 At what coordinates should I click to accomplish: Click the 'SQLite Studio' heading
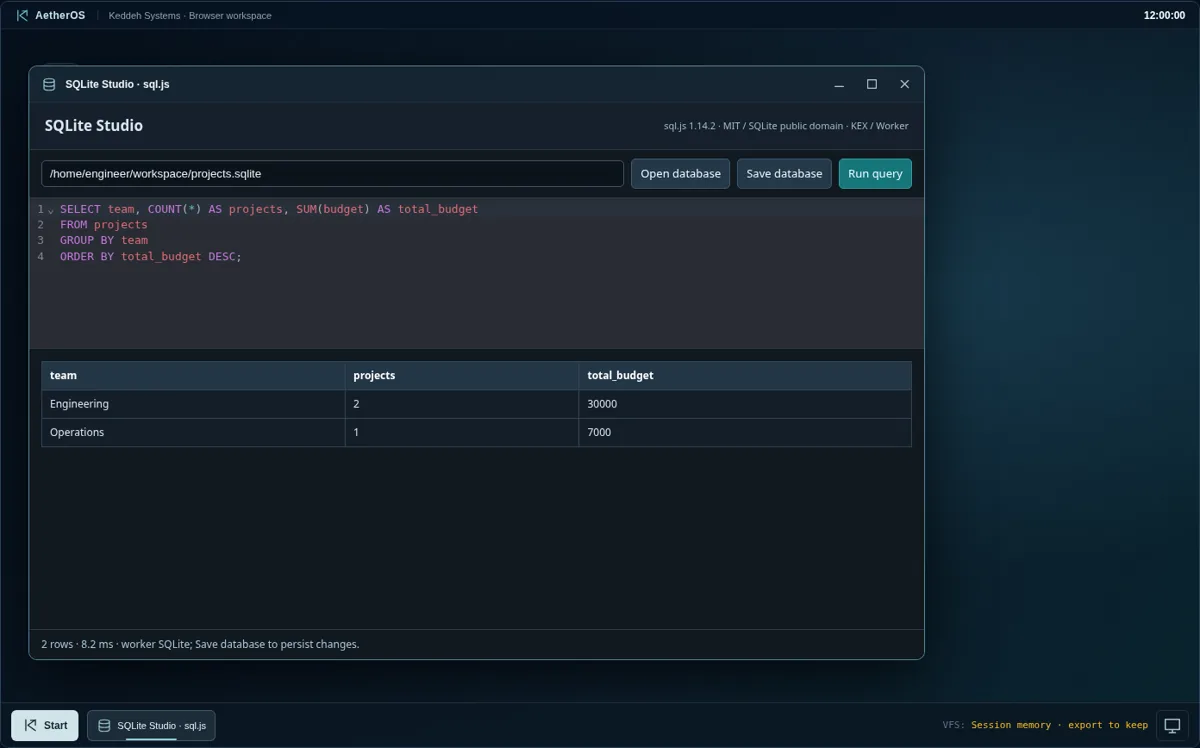click(94, 125)
